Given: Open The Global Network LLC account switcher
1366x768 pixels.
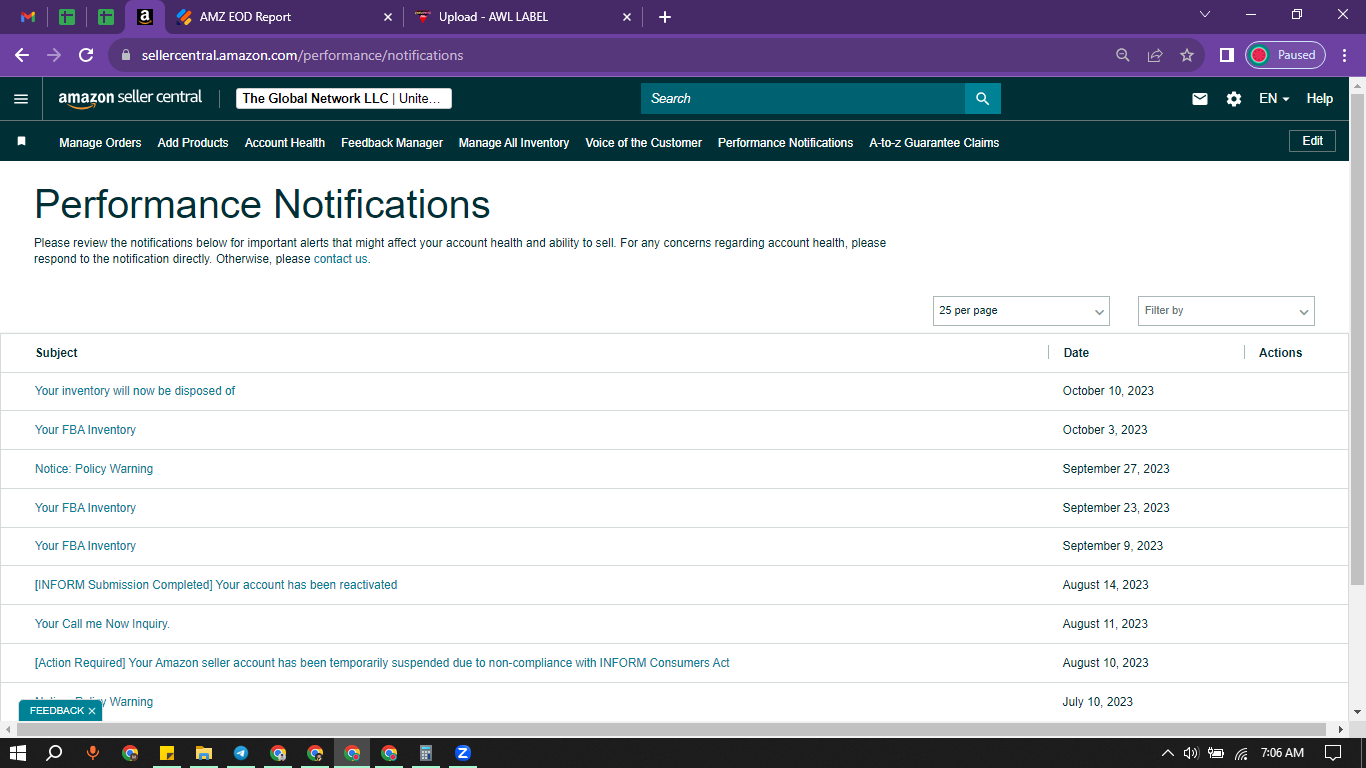Looking at the screenshot, I should pos(344,98).
